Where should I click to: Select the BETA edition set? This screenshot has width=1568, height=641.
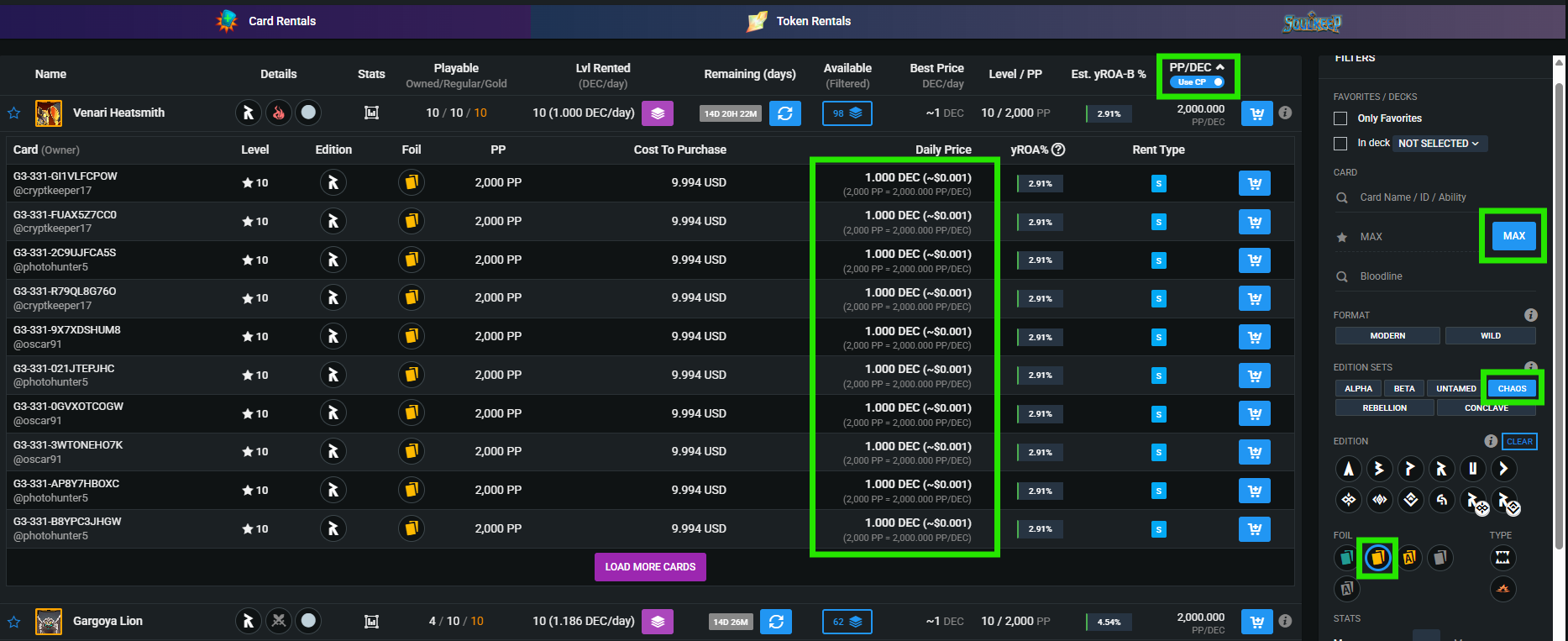(1404, 389)
